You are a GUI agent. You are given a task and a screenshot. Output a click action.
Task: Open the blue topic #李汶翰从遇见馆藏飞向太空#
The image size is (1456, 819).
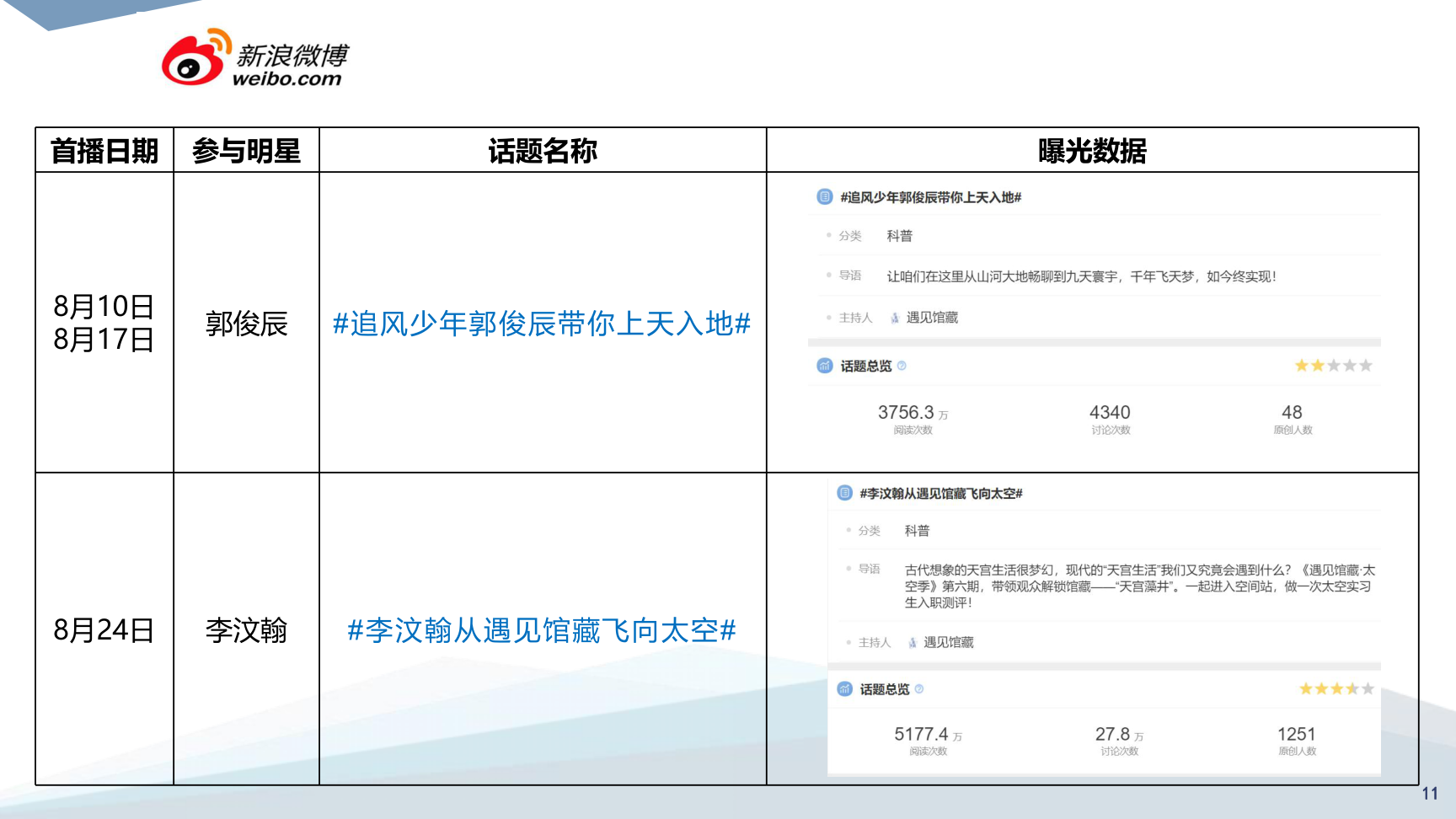point(542,630)
